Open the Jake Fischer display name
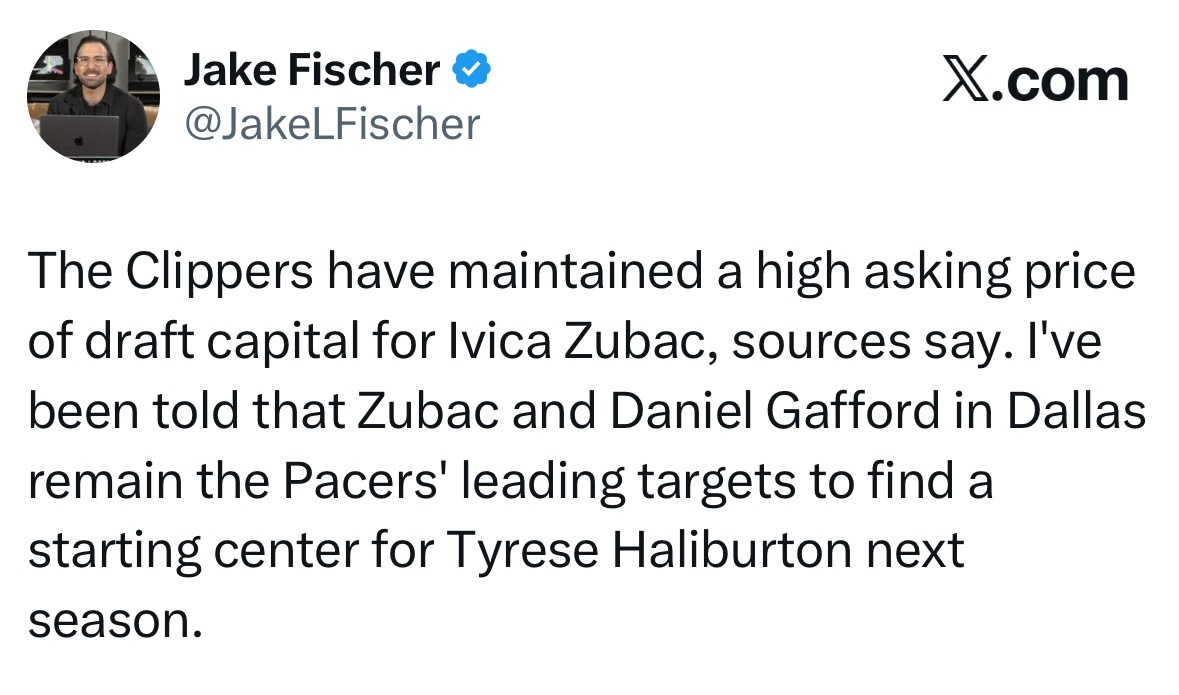This screenshot has width=1179, height=695. point(312,70)
